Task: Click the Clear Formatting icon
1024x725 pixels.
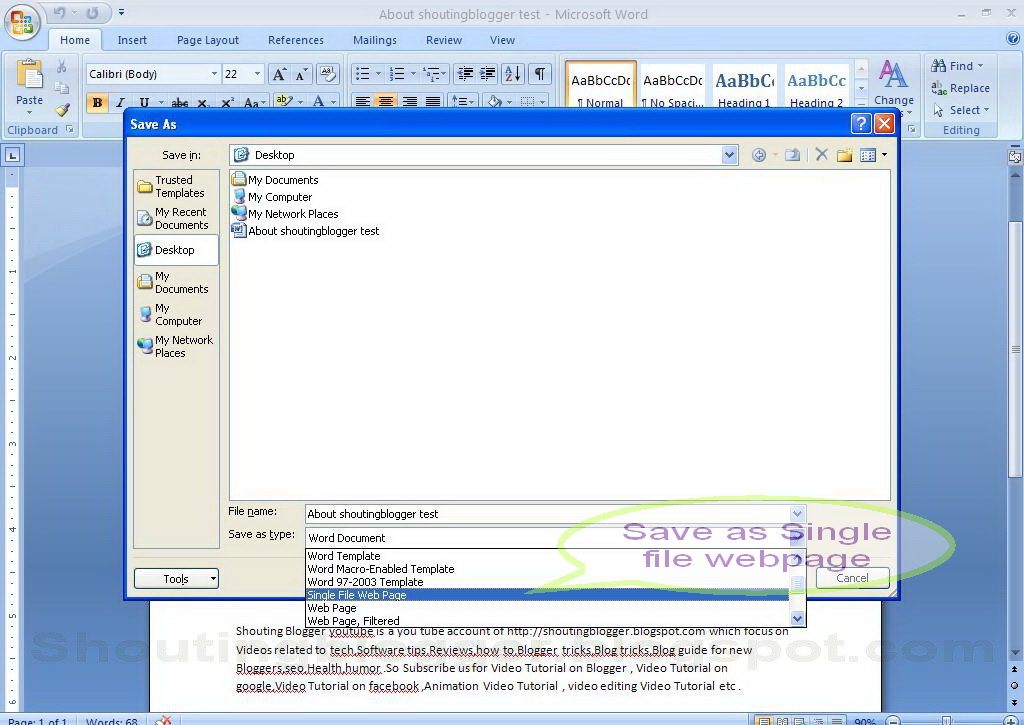Action: tap(327, 74)
